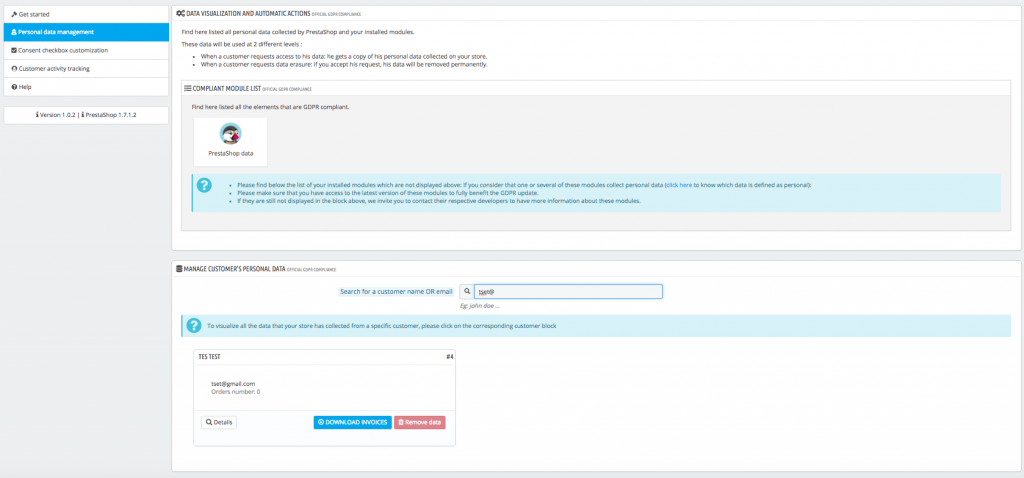Click the Remove data button
Screen dimensions: 1024x478
tap(420, 422)
